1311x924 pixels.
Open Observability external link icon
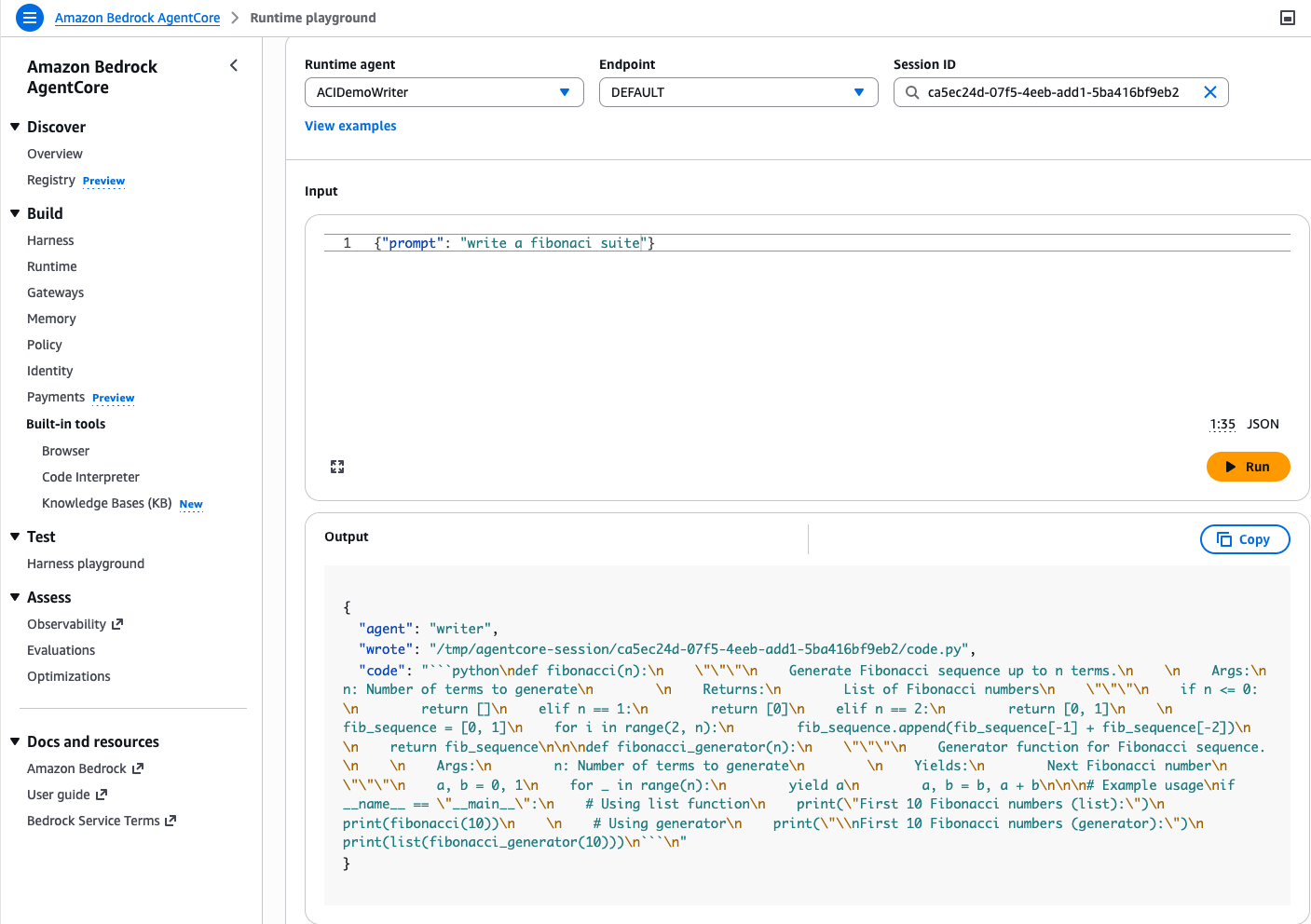117,624
